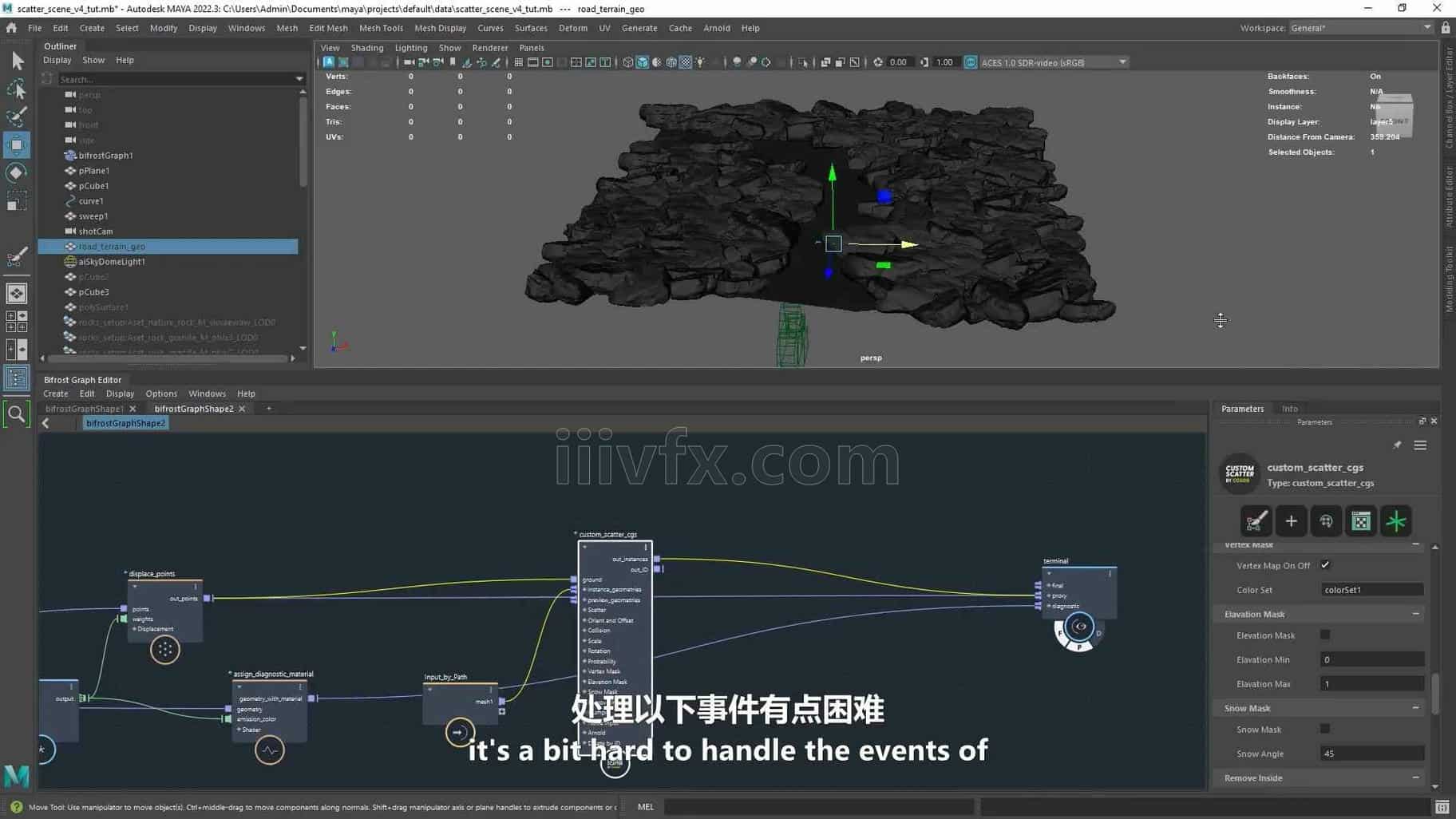Click the MEL script language button
1456x819 pixels.
click(x=645, y=807)
